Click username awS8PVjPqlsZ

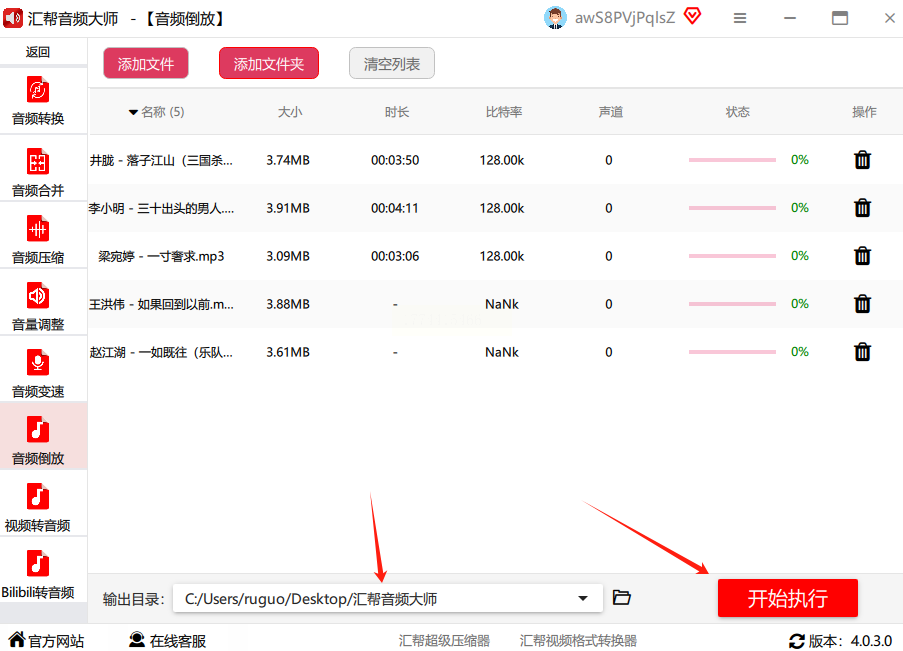click(625, 18)
